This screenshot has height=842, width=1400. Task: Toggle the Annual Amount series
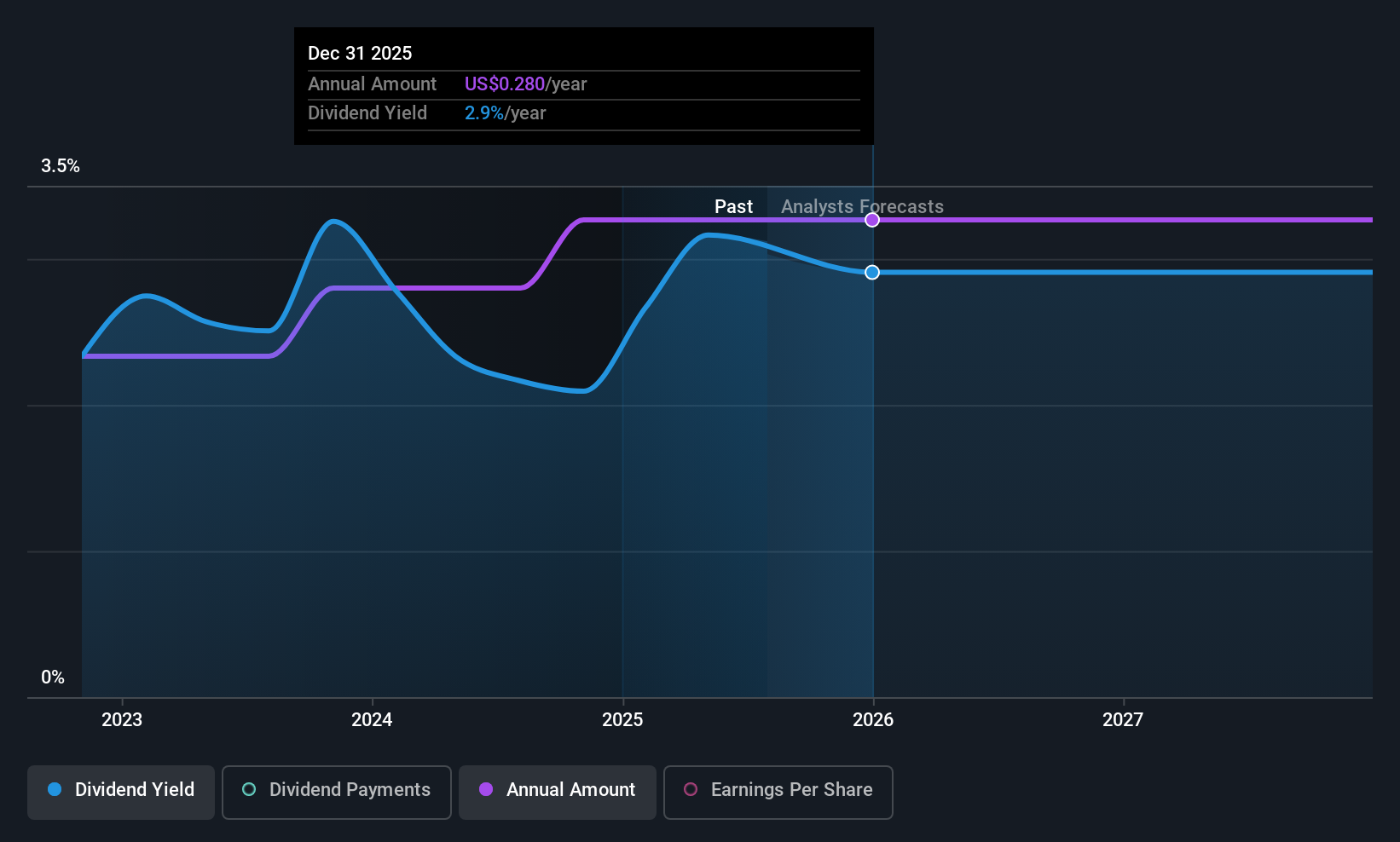pyautogui.click(x=558, y=792)
